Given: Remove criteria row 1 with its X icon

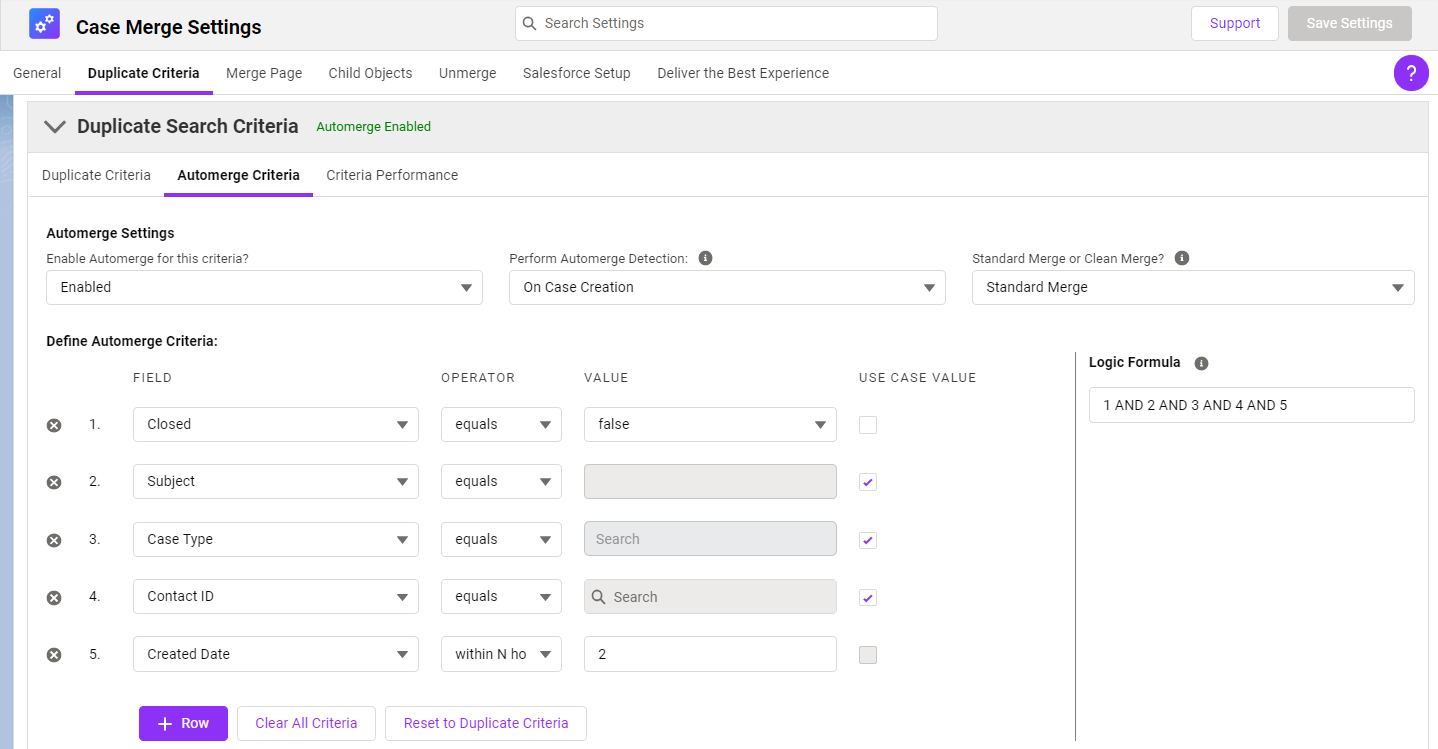Looking at the screenshot, I should coord(54,425).
